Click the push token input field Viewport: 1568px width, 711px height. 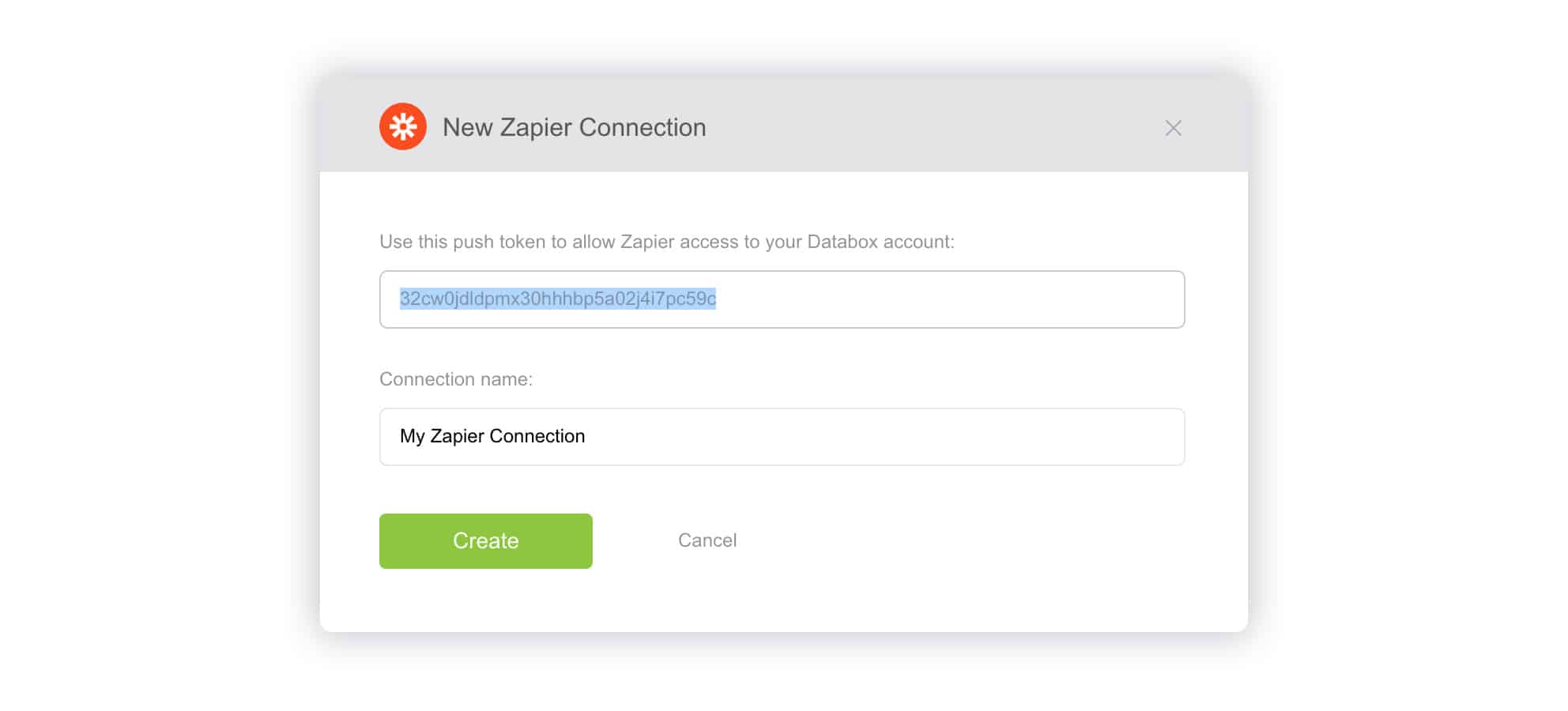click(948, 299)
